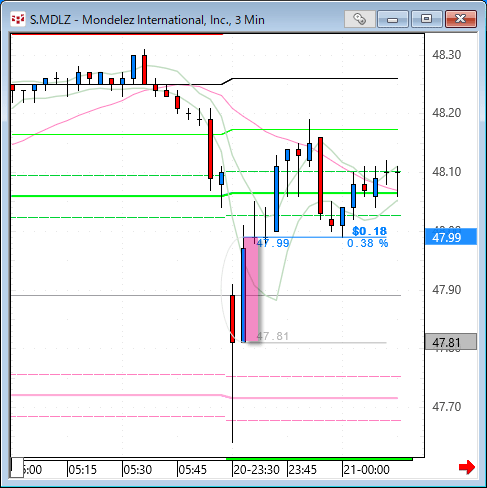
Task: Click the 47.90 price axis label
Action: (x=446, y=290)
